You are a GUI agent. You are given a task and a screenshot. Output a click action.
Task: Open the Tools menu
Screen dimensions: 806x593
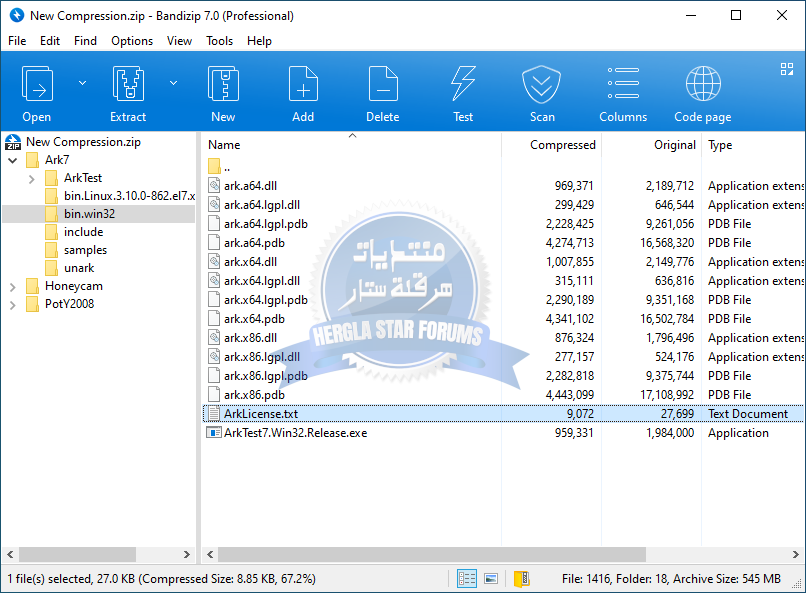pos(219,41)
